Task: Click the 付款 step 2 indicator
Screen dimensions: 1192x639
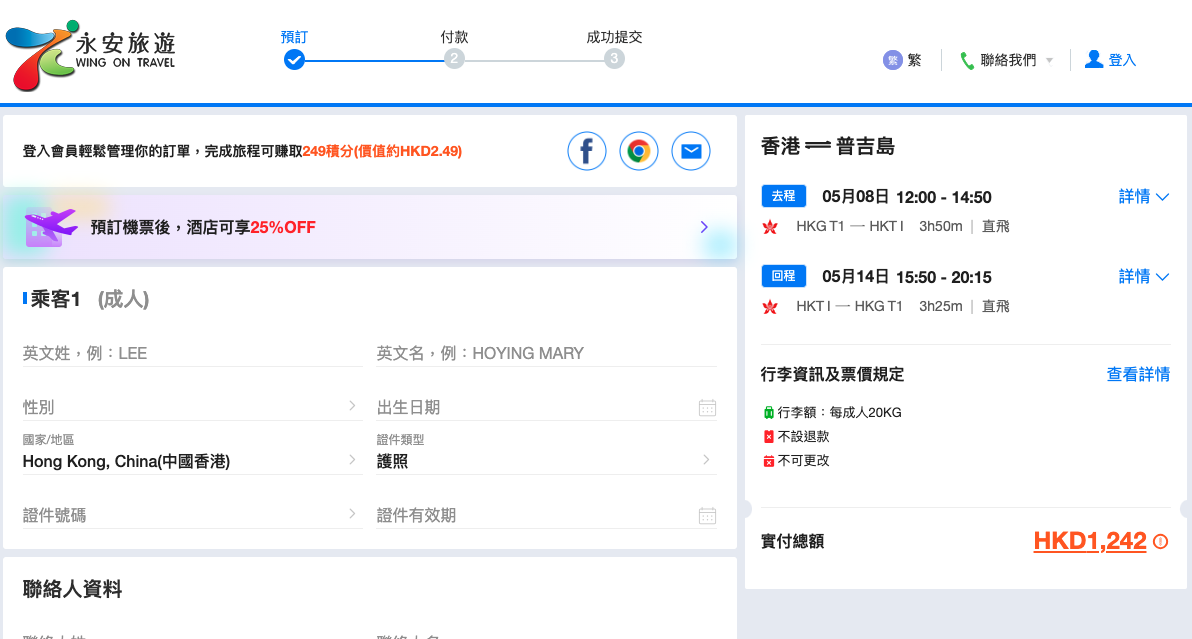Action: [x=454, y=59]
